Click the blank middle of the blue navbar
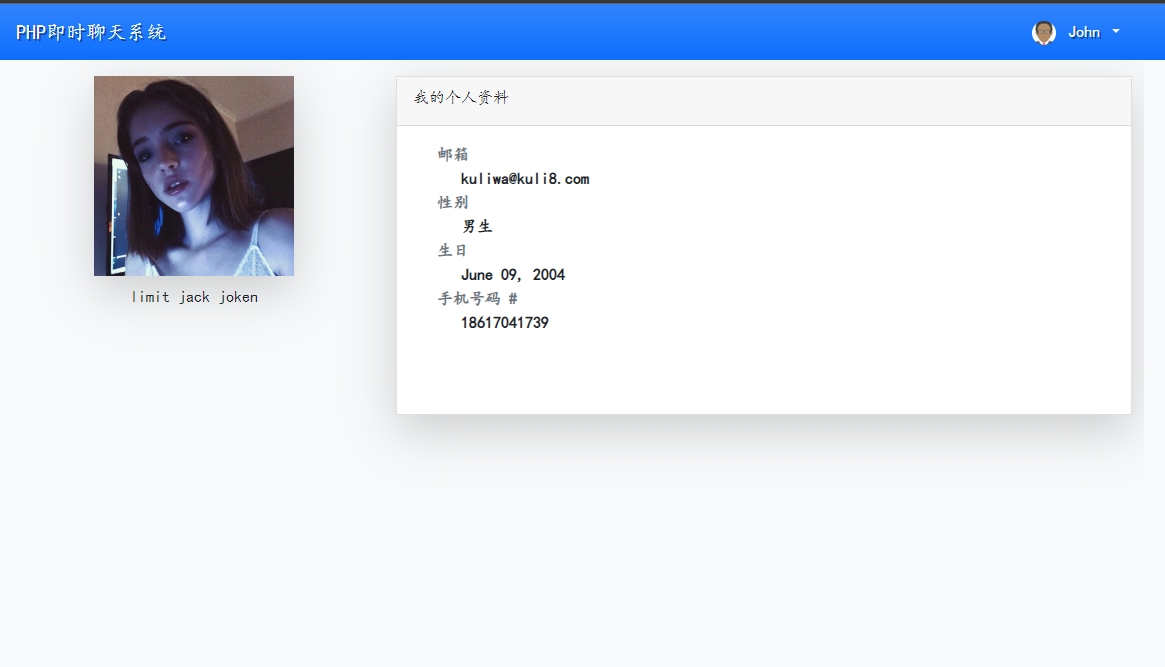The width and height of the screenshot is (1165, 667). coord(600,32)
